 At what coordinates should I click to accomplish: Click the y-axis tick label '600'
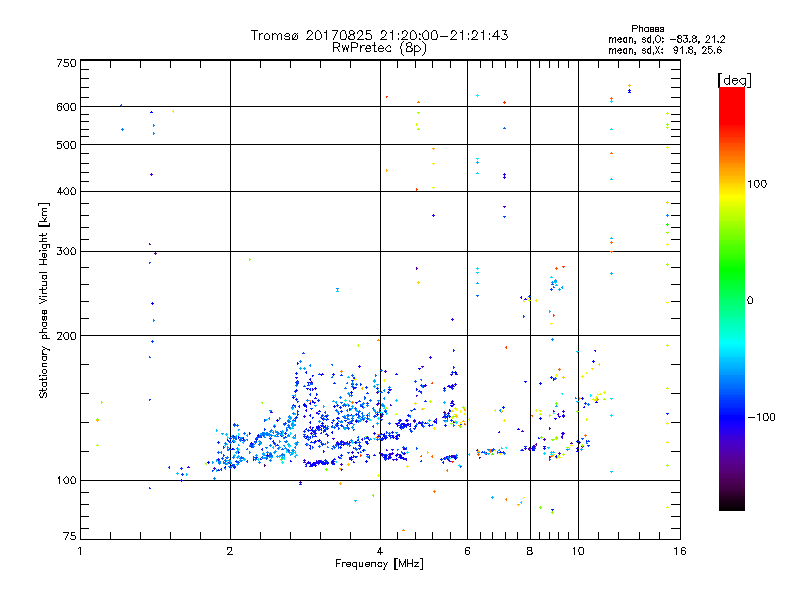(66, 107)
